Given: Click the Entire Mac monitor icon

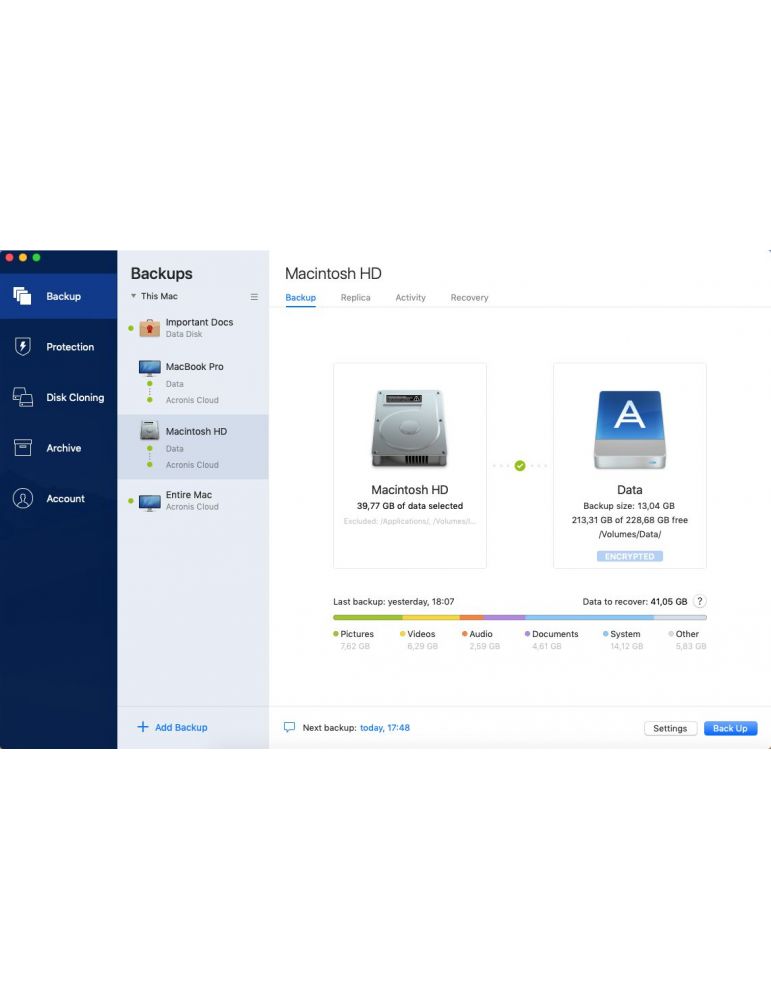Looking at the screenshot, I should [149, 502].
